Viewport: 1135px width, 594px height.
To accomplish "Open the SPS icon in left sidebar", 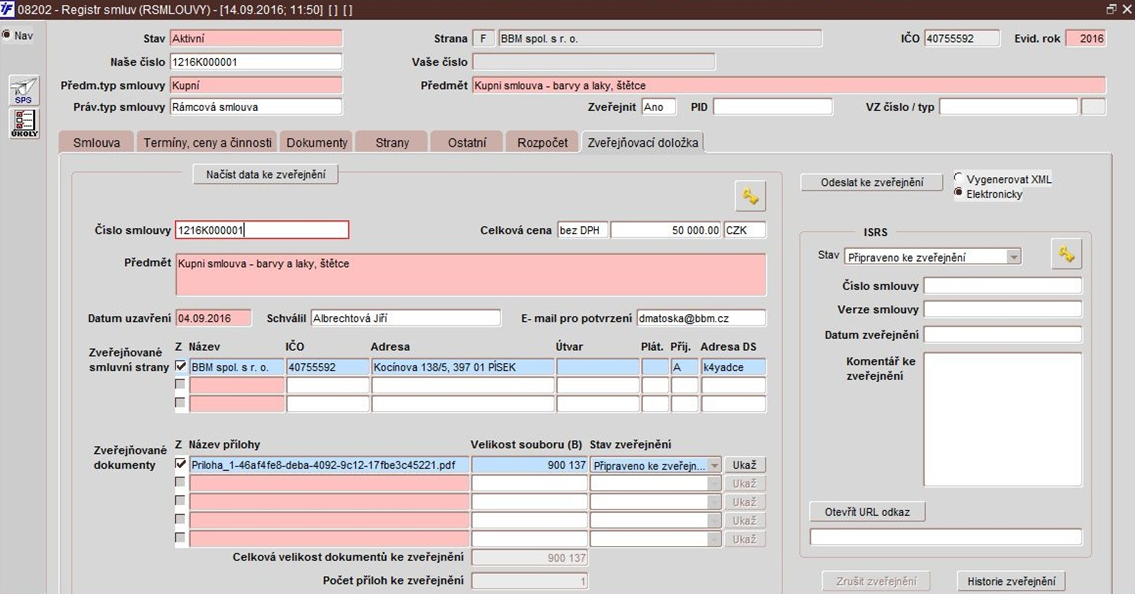I will (23, 90).
